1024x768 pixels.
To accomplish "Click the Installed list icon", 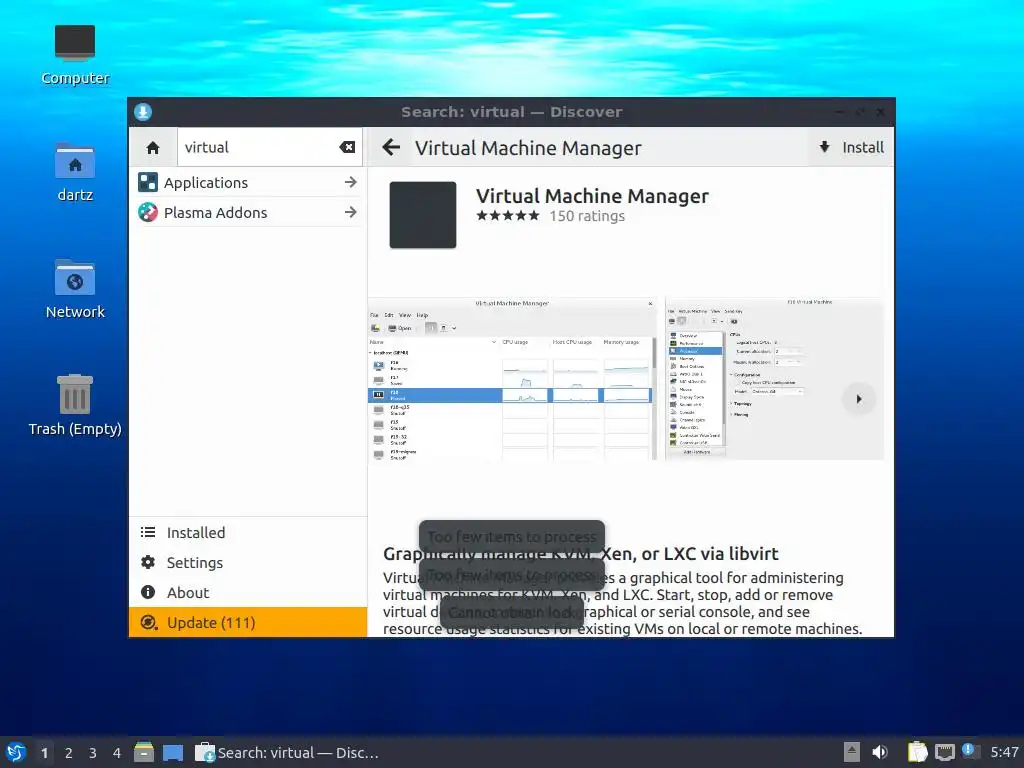I will pyautogui.click(x=148, y=532).
